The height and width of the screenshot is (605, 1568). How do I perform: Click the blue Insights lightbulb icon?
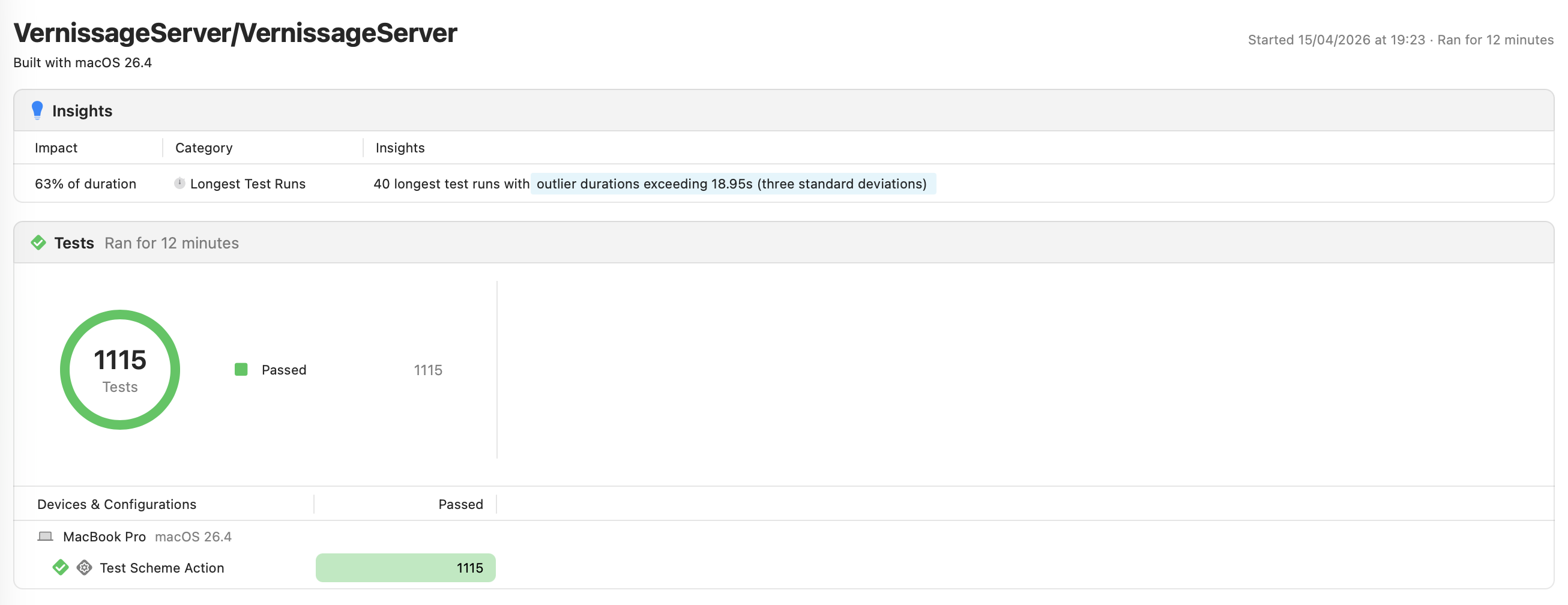click(37, 110)
